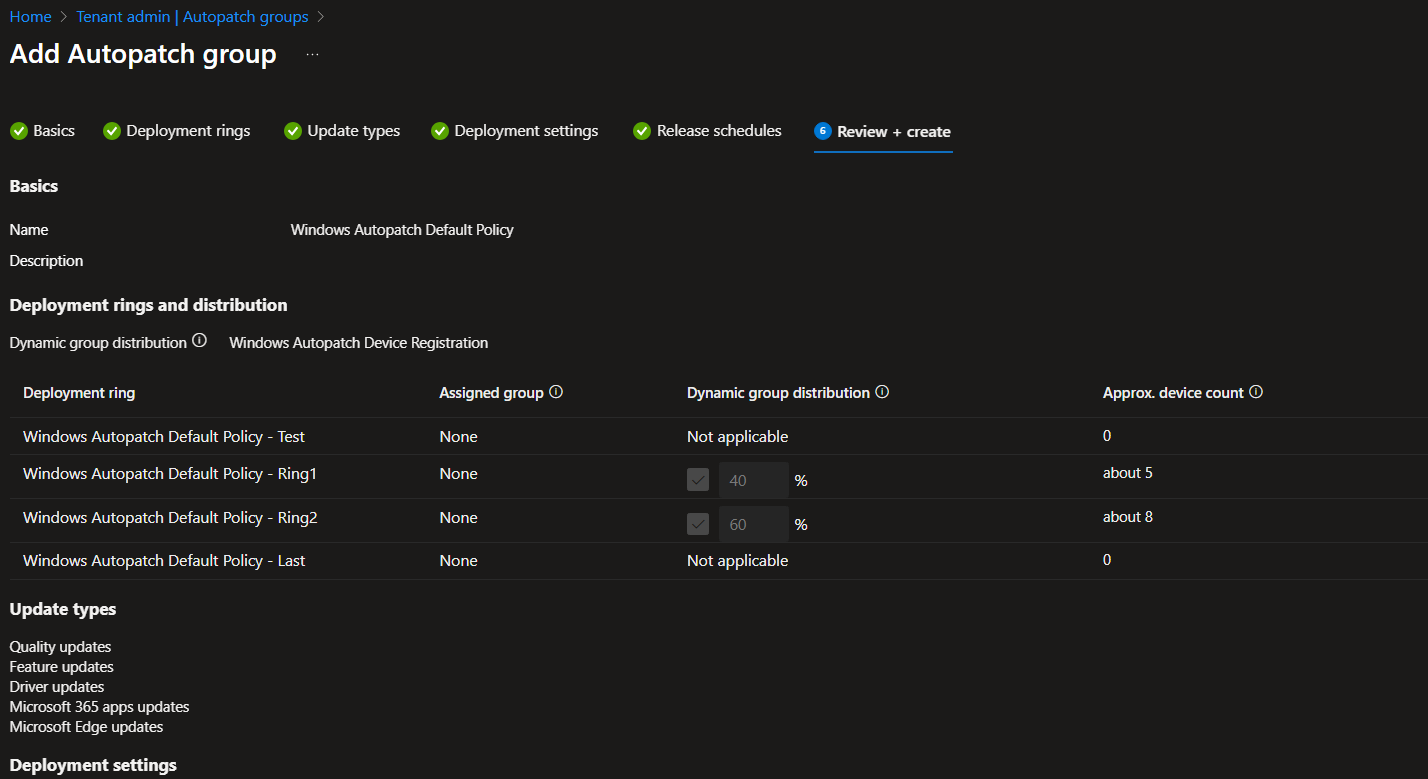Click the Deployment rings step checkmark

tap(111, 130)
